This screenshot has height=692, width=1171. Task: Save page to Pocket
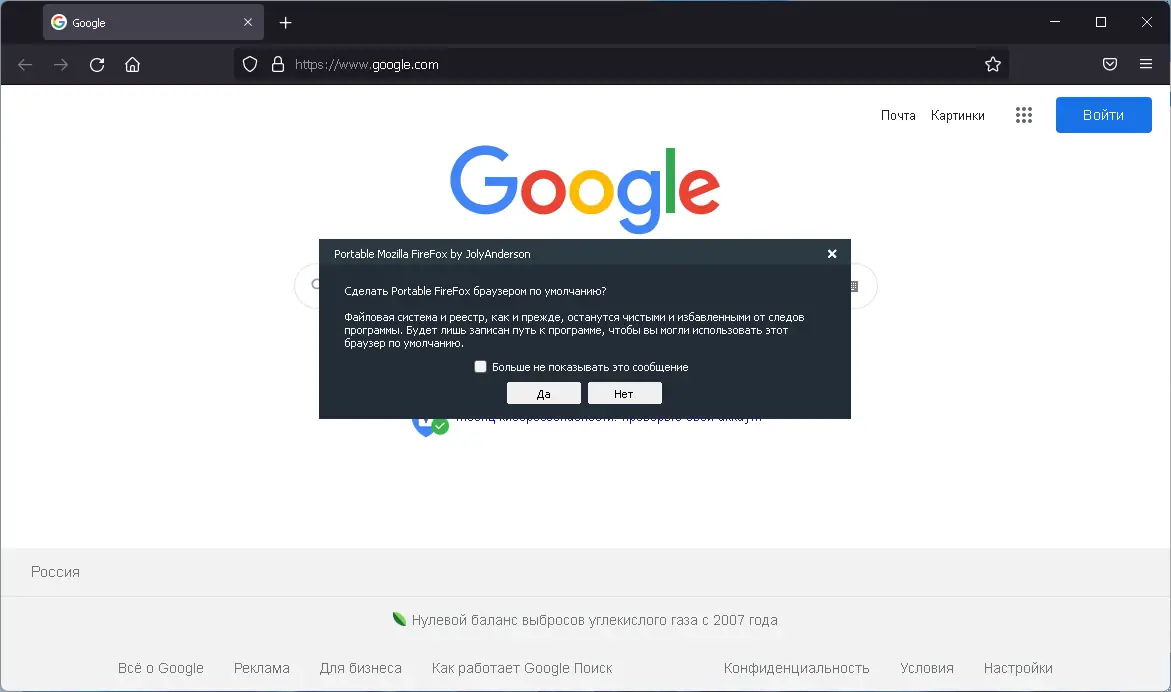point(1110,65)
